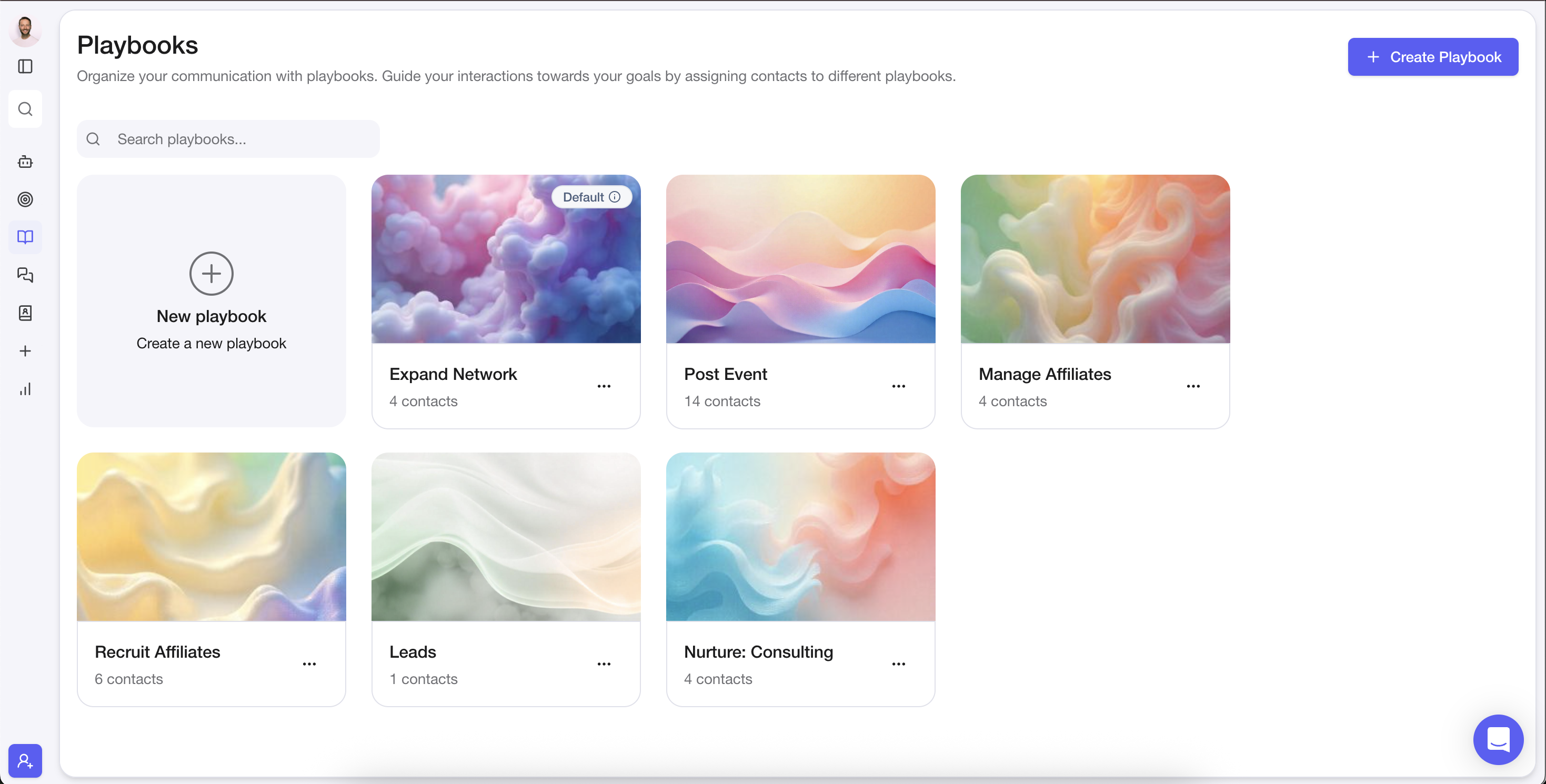Open the playbooks book icon
The height and width of the screenshot is (784, 1546).
coord(25,237)
